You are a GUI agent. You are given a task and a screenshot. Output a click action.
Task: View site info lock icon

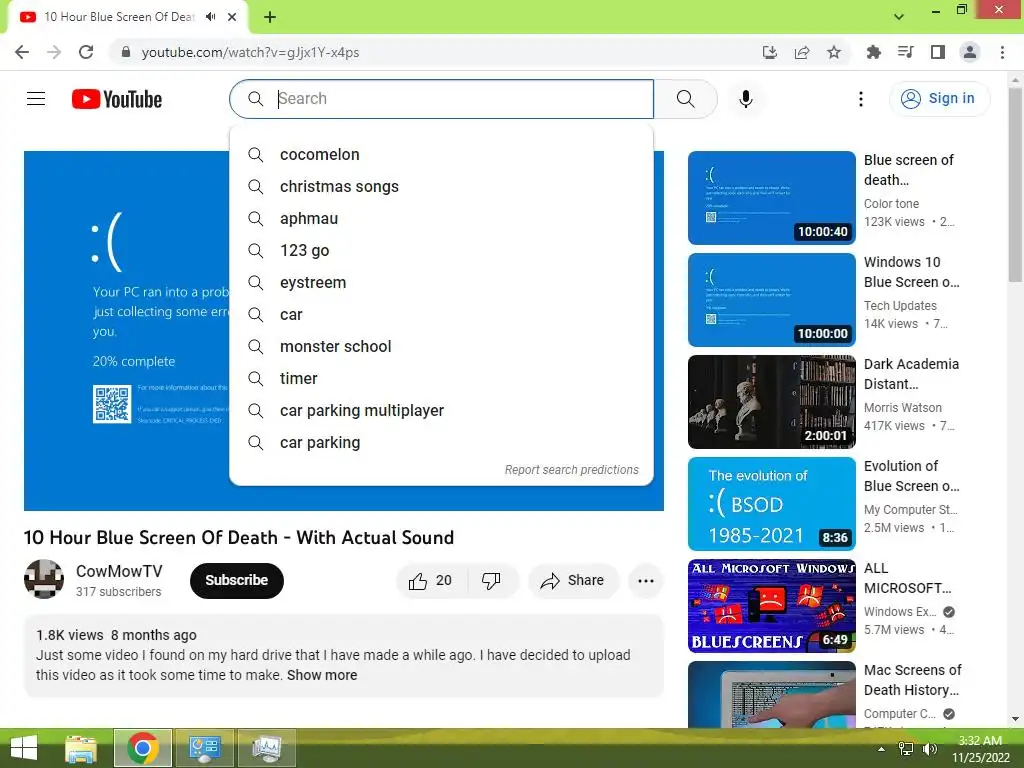coord(126,52)
